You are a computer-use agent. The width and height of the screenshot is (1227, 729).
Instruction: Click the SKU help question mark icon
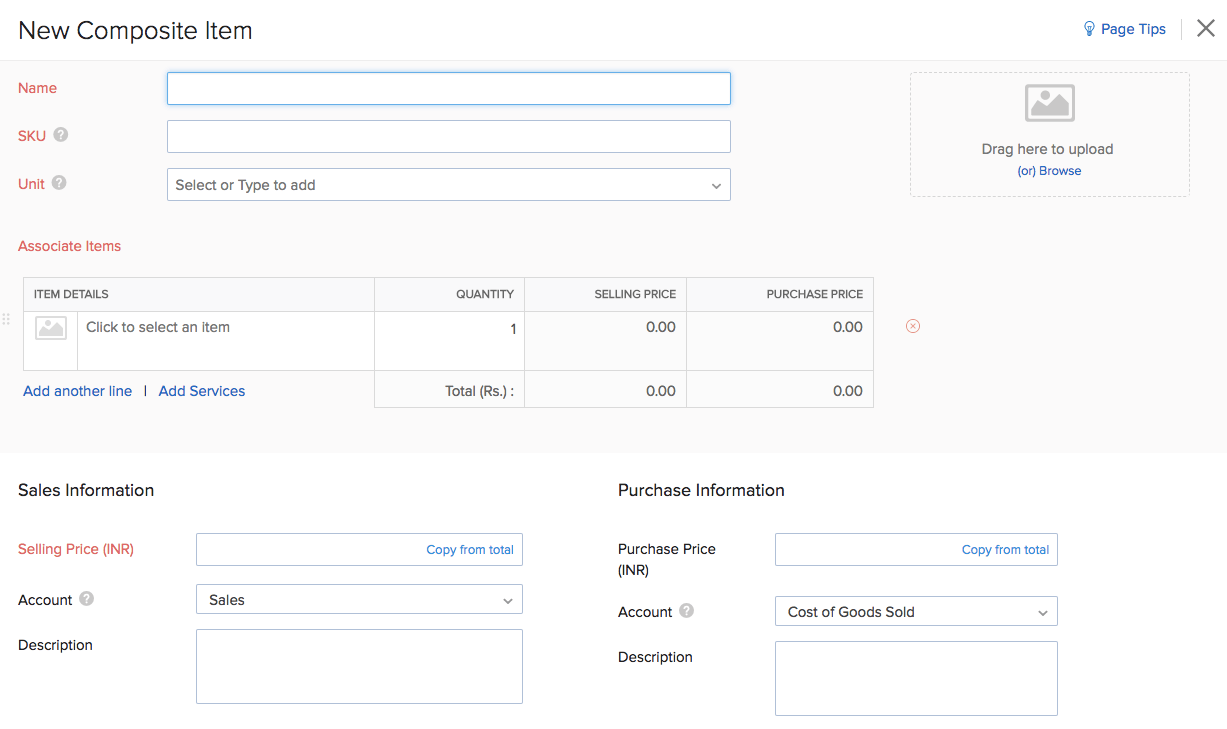[x=61, y=135]
